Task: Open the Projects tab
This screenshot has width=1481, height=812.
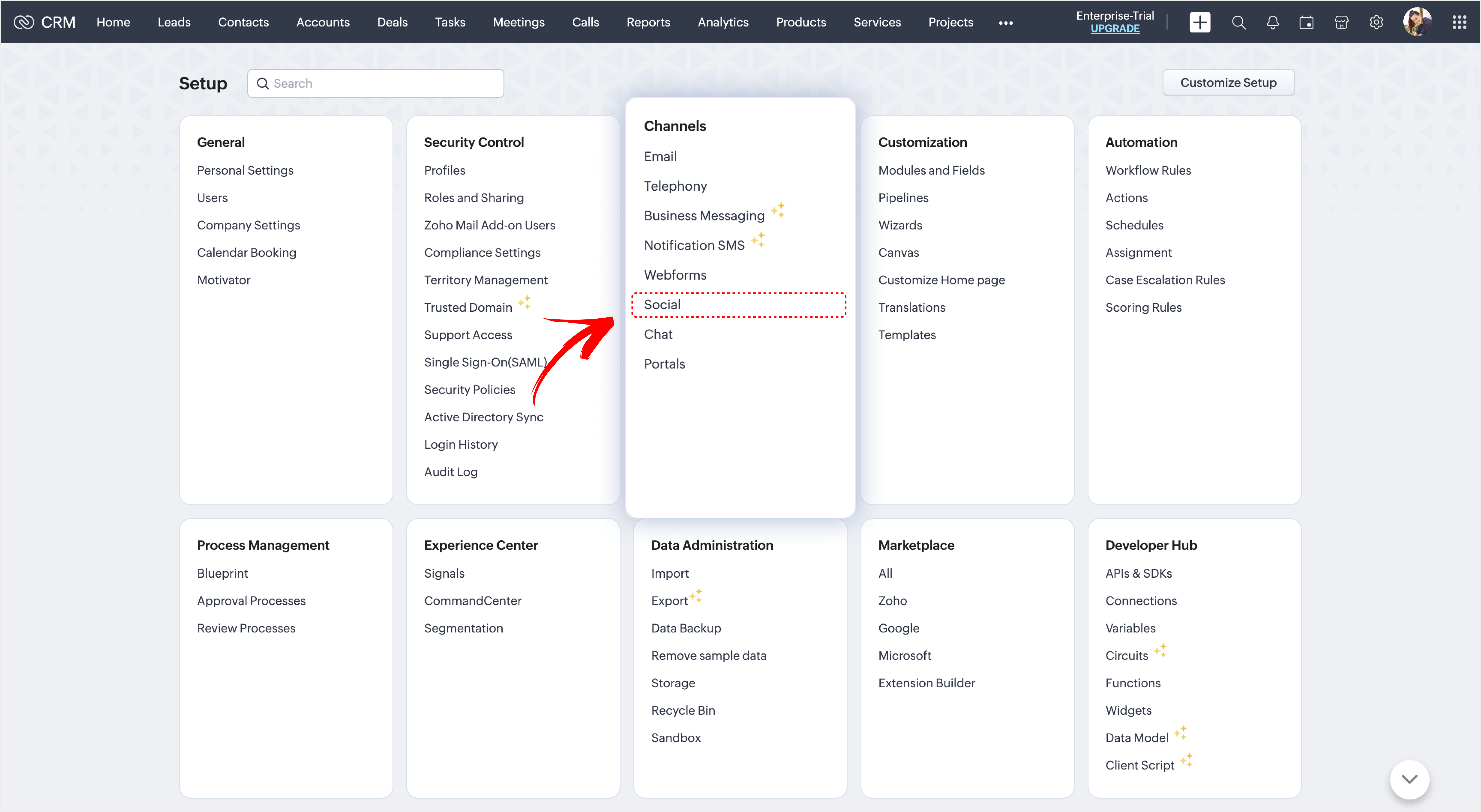Action: pos(950,22)
